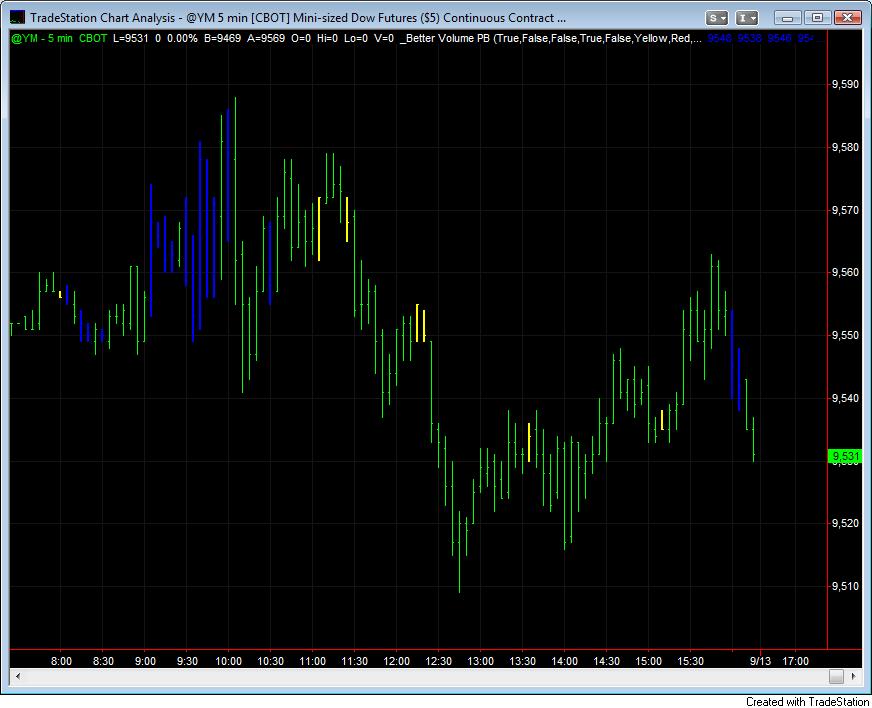The width and height of the screenshot is (872, 708).
Task: Open the I interval-link dropdown in title bar
Action: [747, 18]
